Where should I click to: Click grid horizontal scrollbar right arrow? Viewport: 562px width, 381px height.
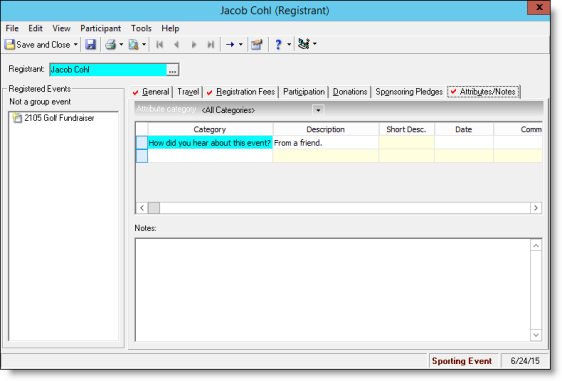[536, 208]
